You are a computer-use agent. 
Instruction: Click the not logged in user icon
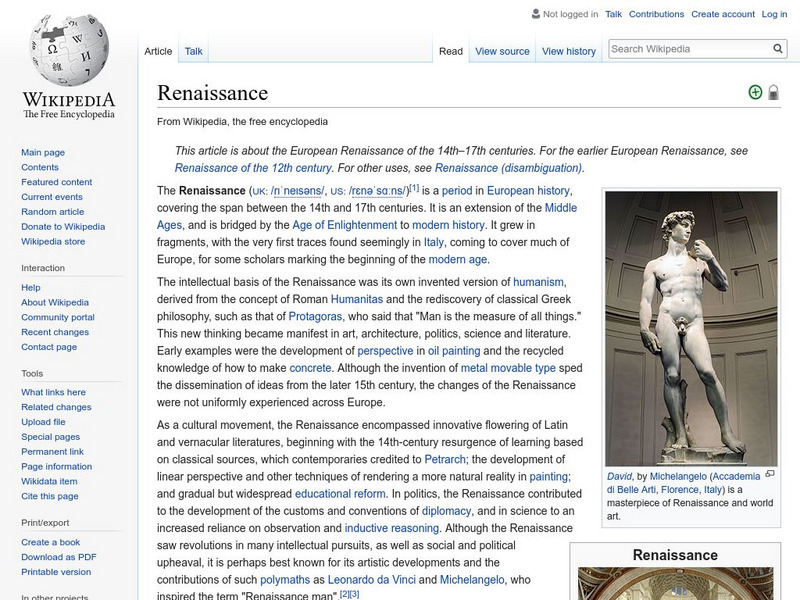[536, 14]
